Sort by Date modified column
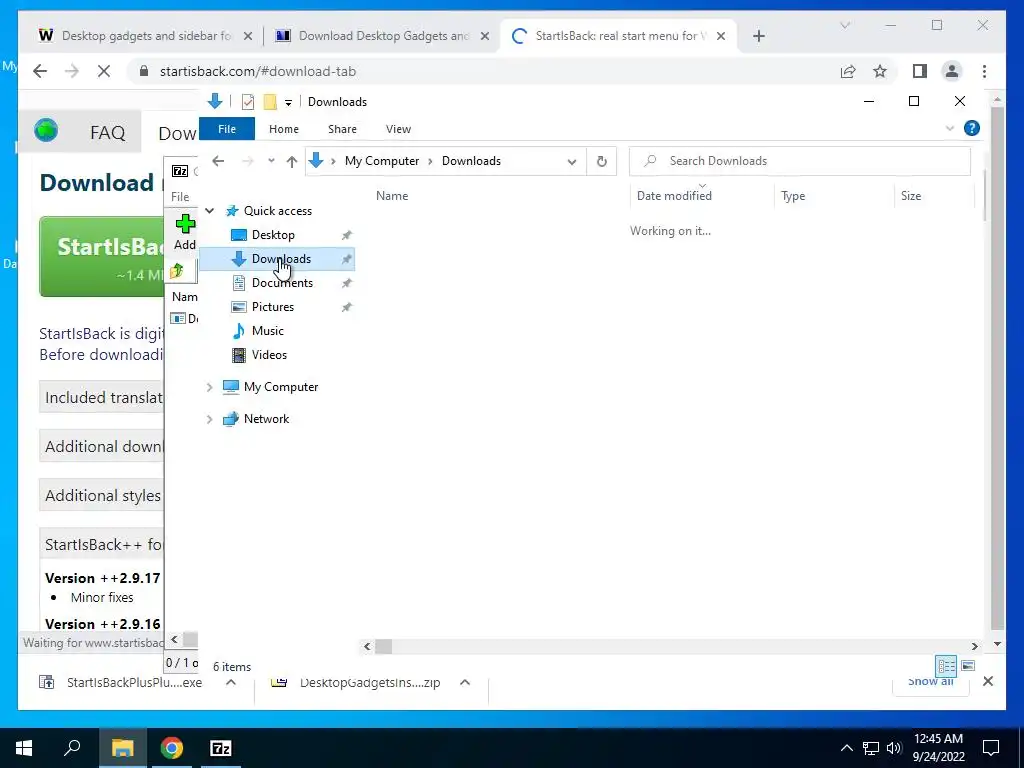 click(x=675, y=196)
